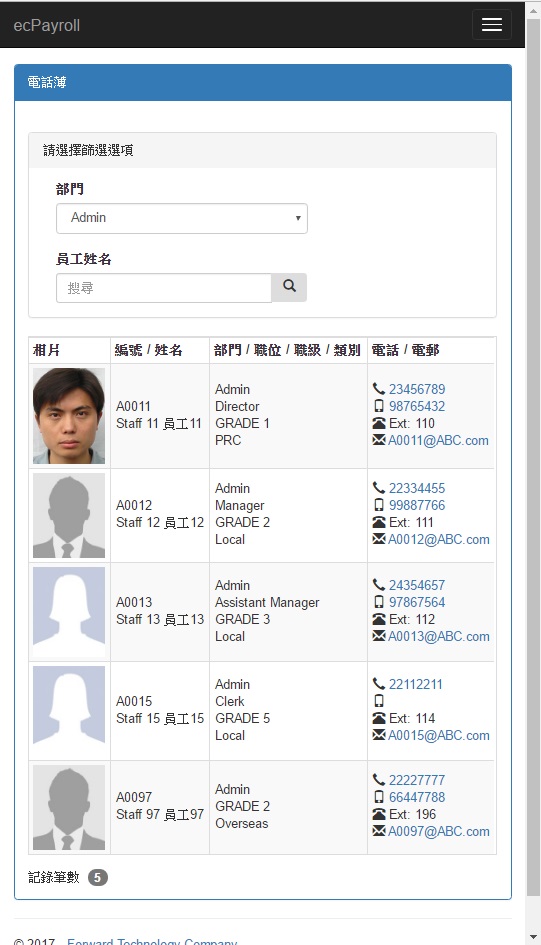Click the ecPayroll brand title
Screen dimensions: 541x945
coord(47,25)
